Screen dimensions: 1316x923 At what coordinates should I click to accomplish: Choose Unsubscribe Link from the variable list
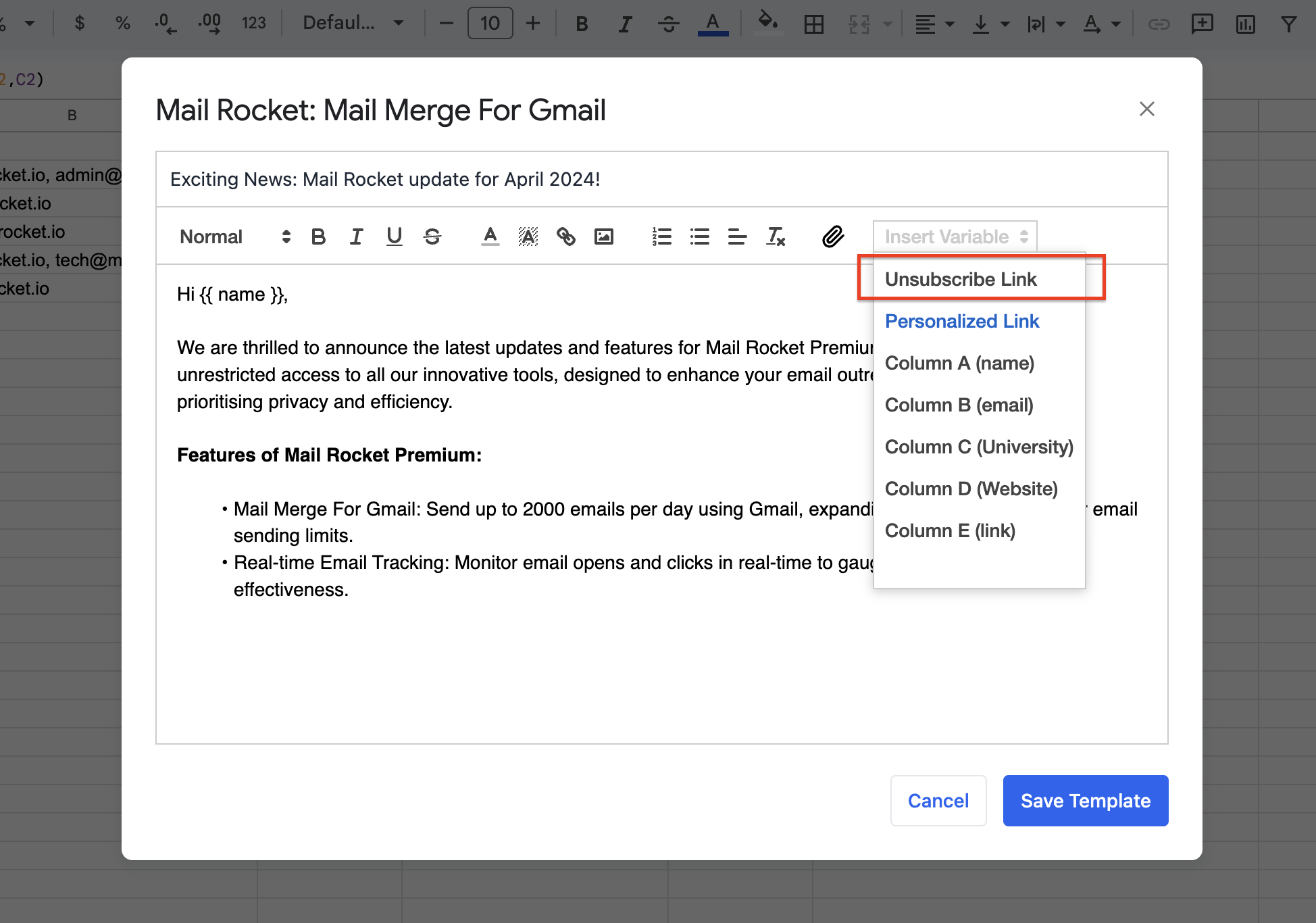pos(960,279)
